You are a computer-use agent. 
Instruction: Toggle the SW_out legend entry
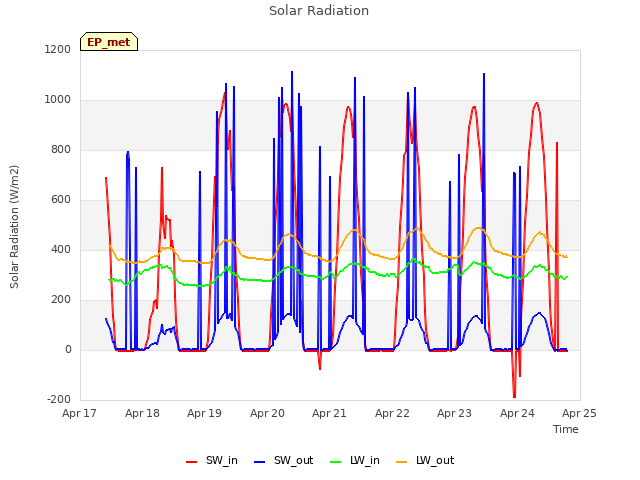(x=284, y=460)
